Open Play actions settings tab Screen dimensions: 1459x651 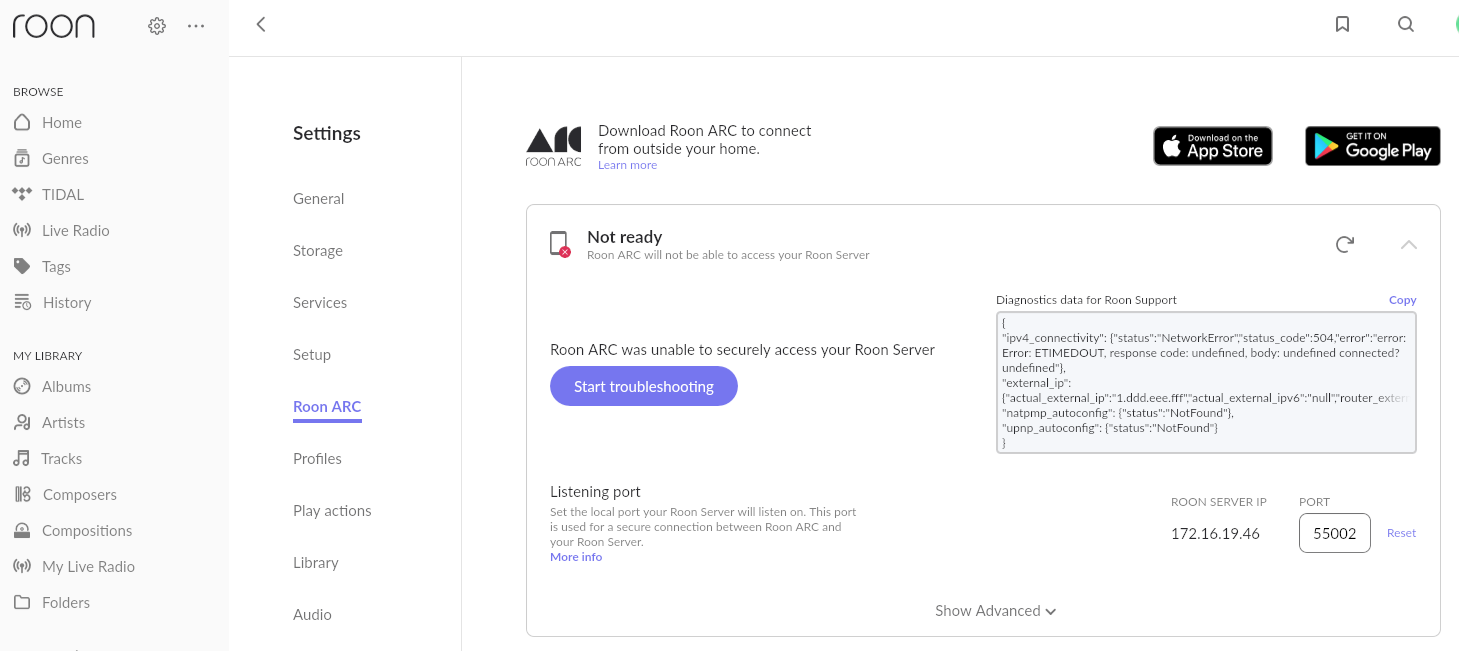pyautogui.click(x=332, y=510)
